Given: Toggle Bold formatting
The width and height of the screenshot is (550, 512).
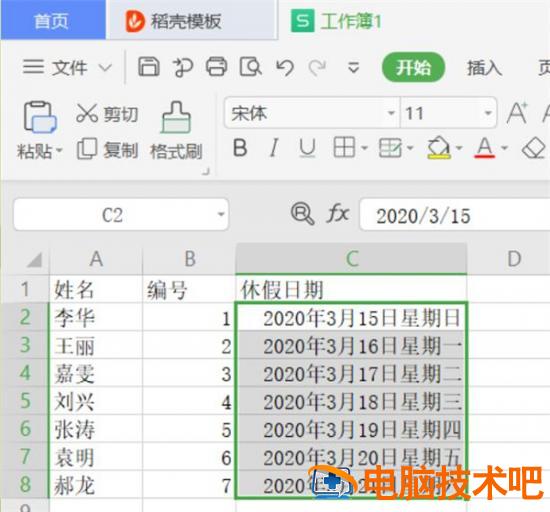Looking at the screenshot, I should point(240,148).
